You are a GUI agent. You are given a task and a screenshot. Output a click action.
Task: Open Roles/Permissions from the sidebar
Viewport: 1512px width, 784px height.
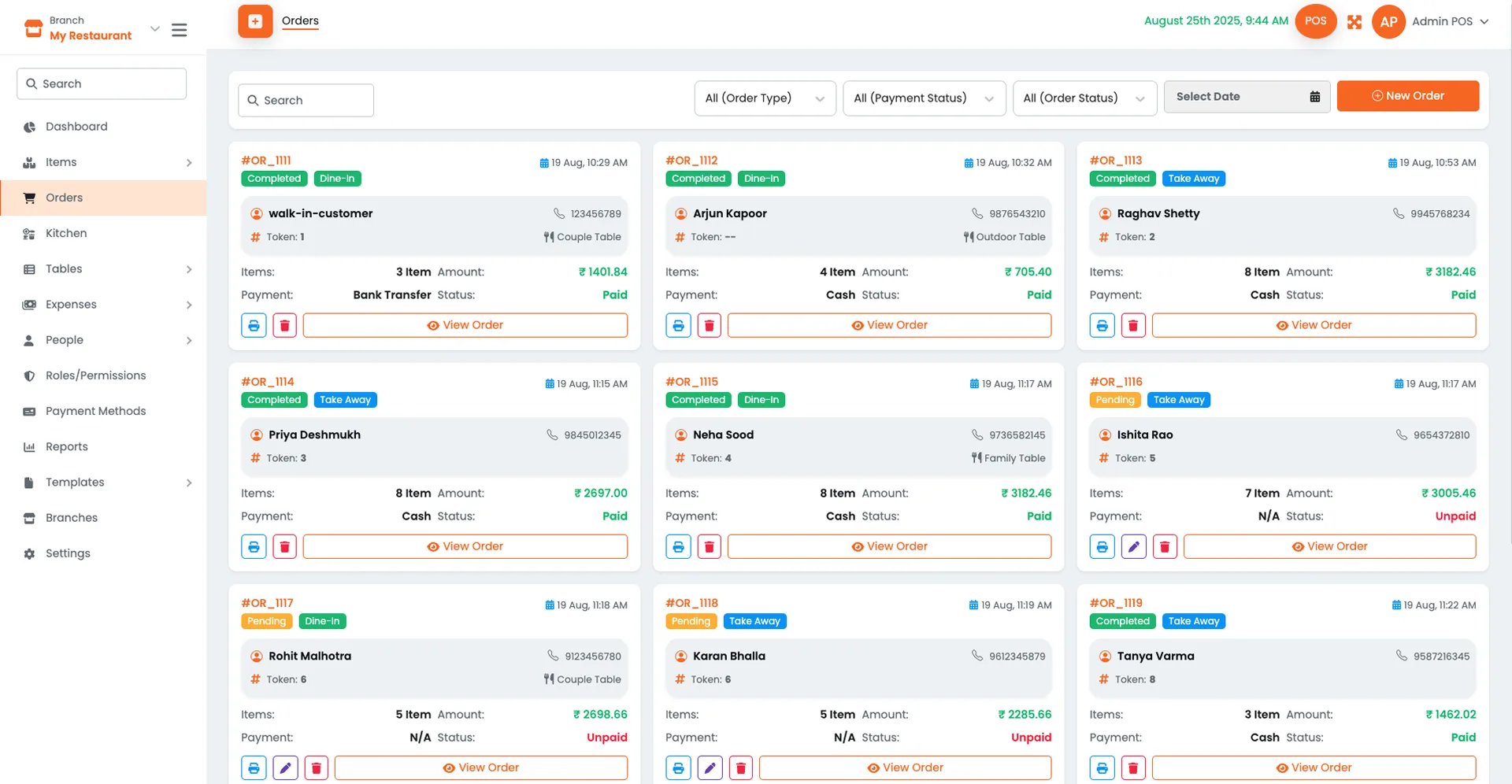click(95, 375)
